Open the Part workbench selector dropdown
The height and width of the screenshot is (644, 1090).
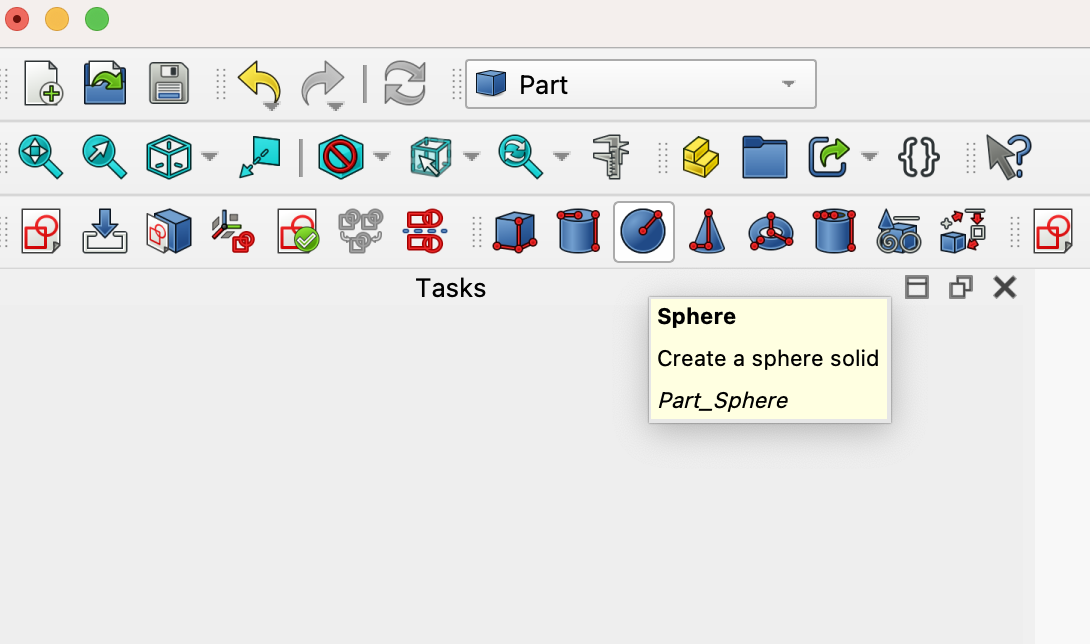[787, 84]
